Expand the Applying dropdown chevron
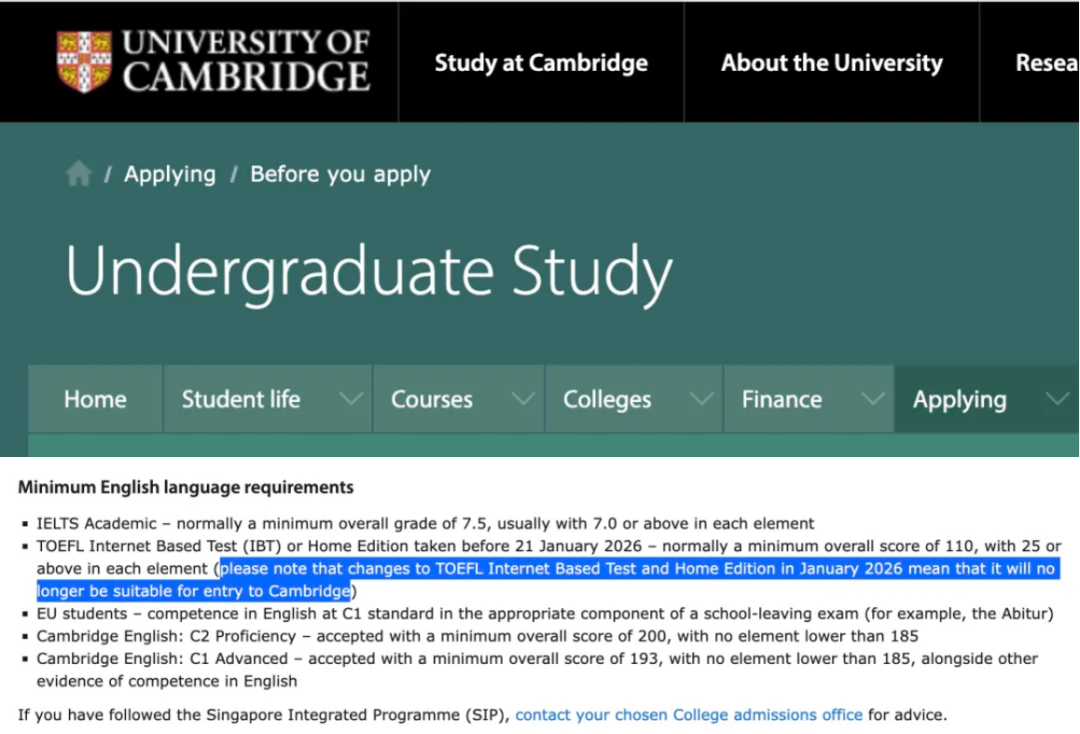 click(1056, 399)
